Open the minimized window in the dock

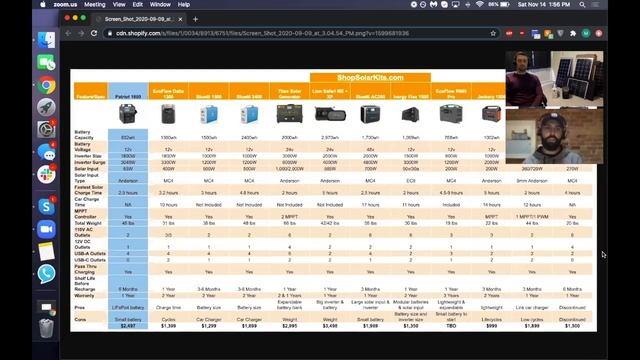coord(46,307)
